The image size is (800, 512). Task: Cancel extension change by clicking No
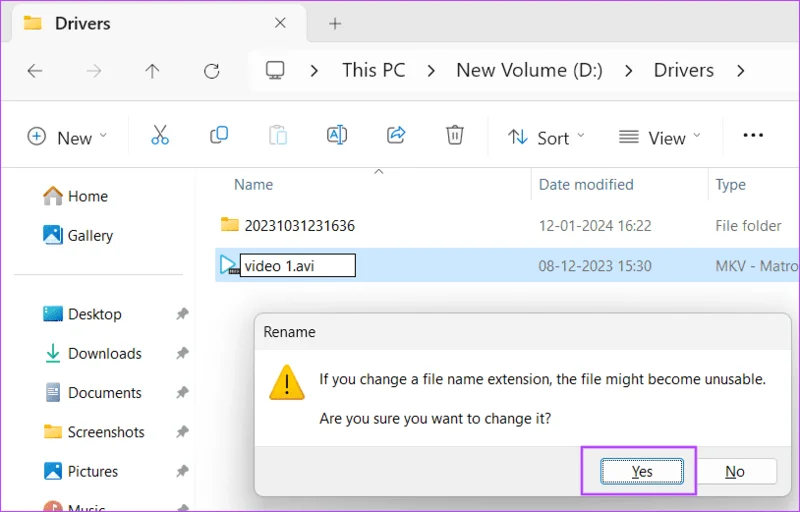(x=735, y=471)
